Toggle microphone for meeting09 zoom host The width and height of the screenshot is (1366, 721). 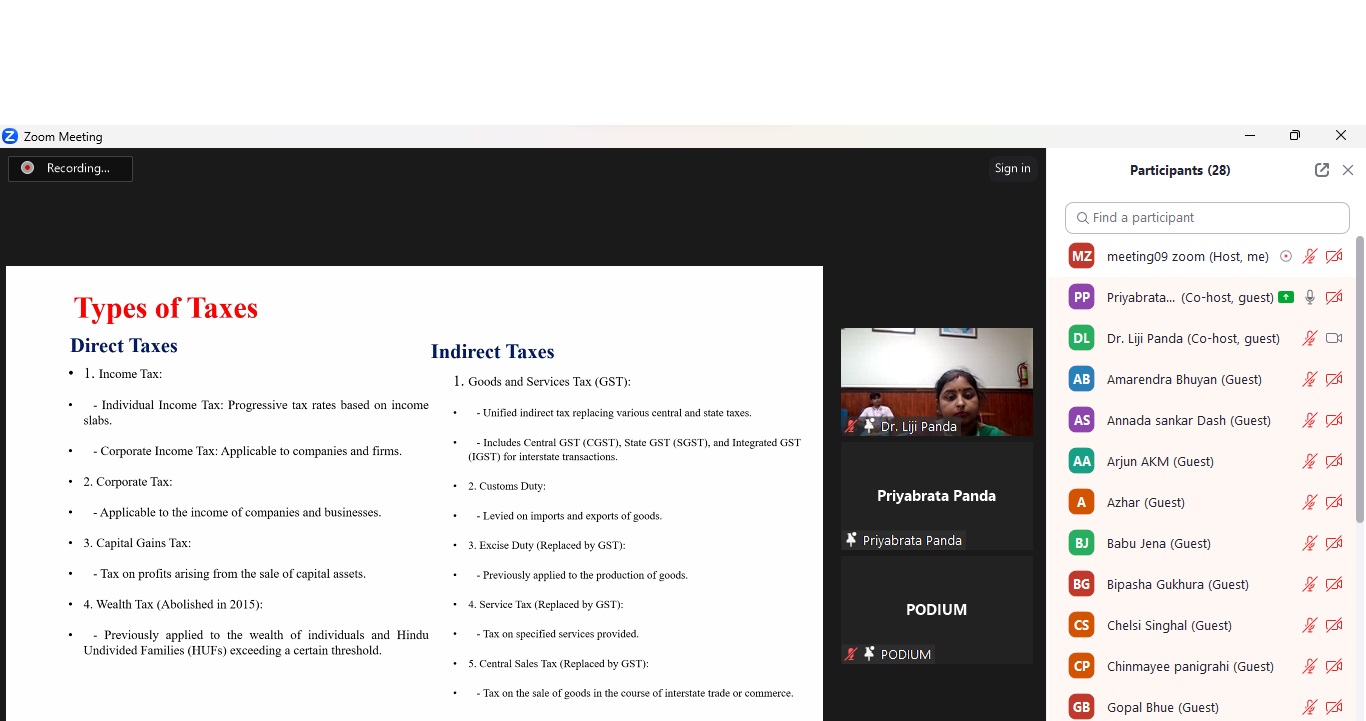pyautogui.click(x=1309, y=257)
